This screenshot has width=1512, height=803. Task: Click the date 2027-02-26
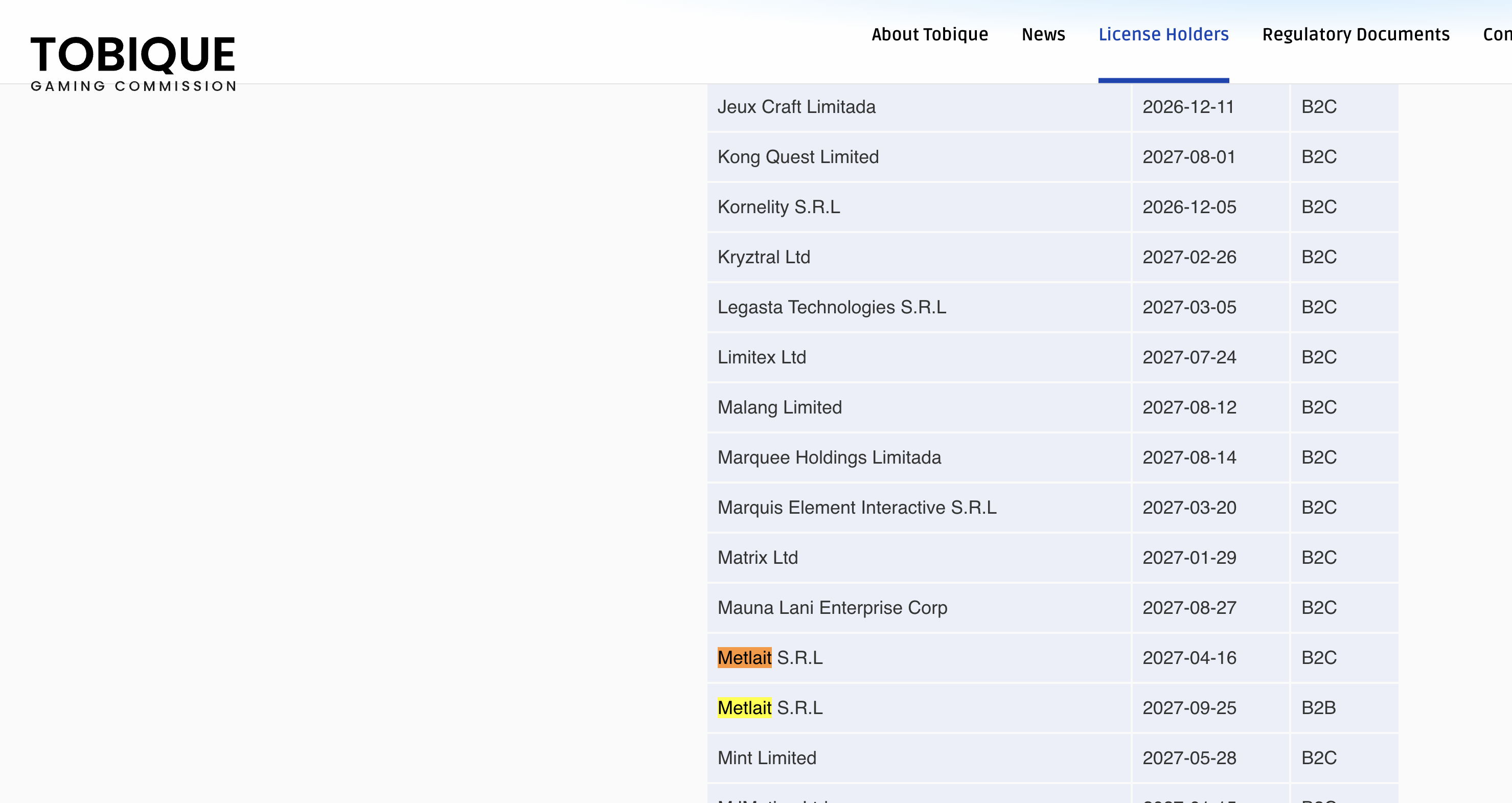[x=1189, y=257]
